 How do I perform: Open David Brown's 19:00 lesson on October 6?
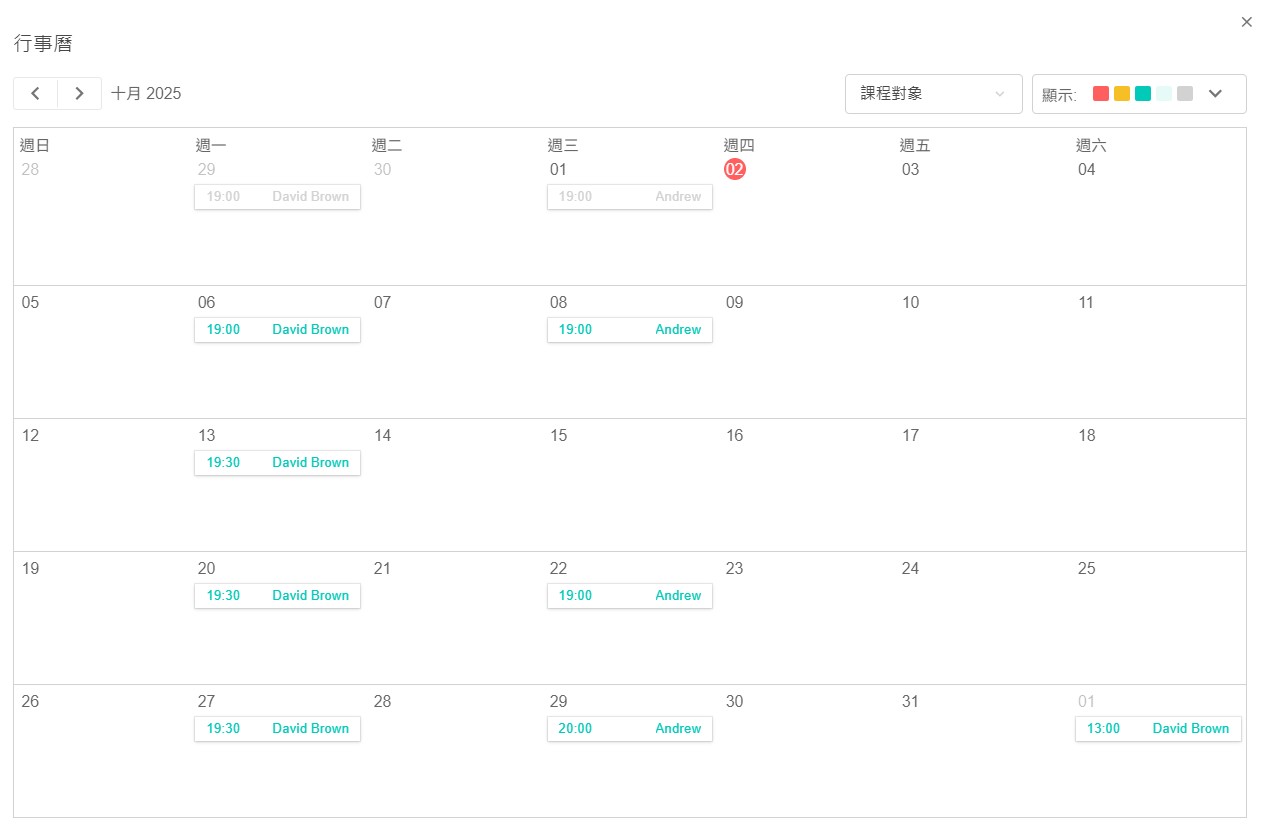(x=277, y=330)
